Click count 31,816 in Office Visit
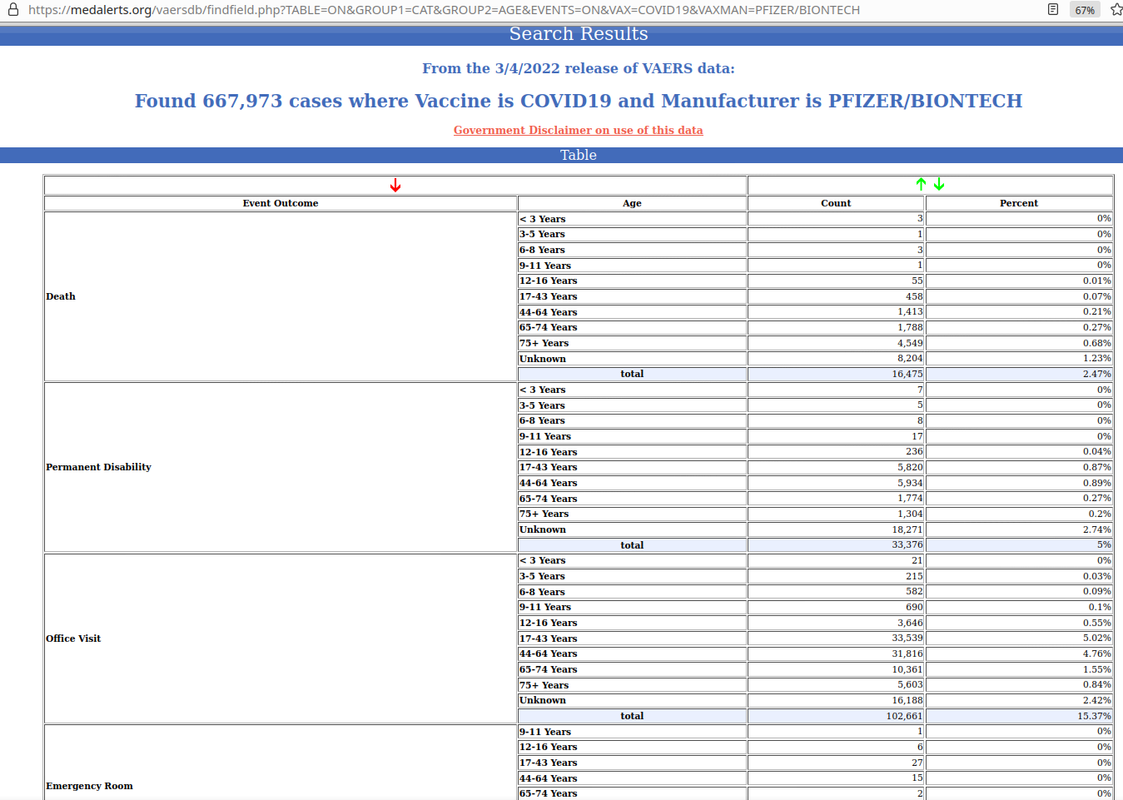 pyautogui.click(x=836, y=654)
